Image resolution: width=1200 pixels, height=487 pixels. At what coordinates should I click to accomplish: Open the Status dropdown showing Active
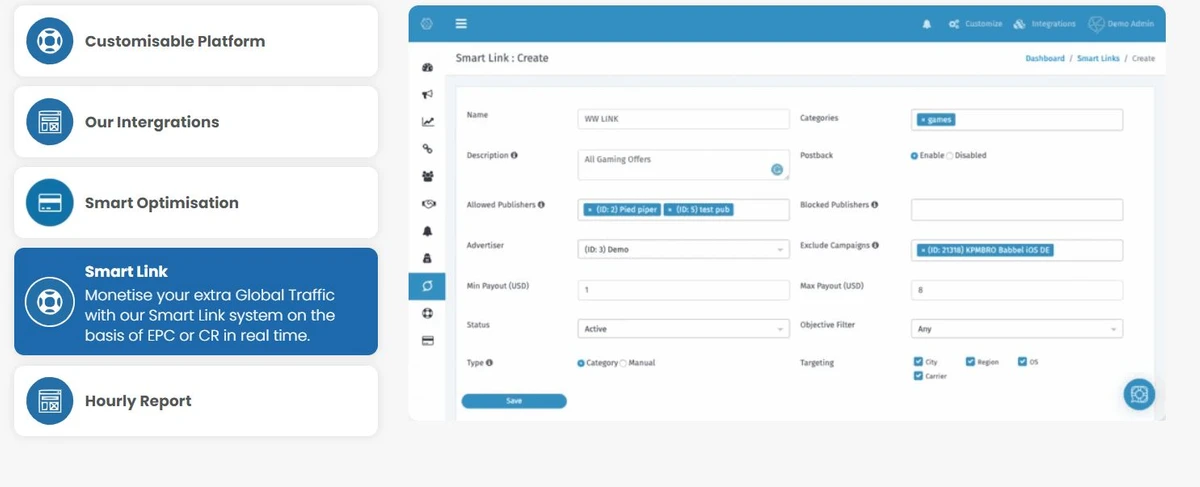684,329
